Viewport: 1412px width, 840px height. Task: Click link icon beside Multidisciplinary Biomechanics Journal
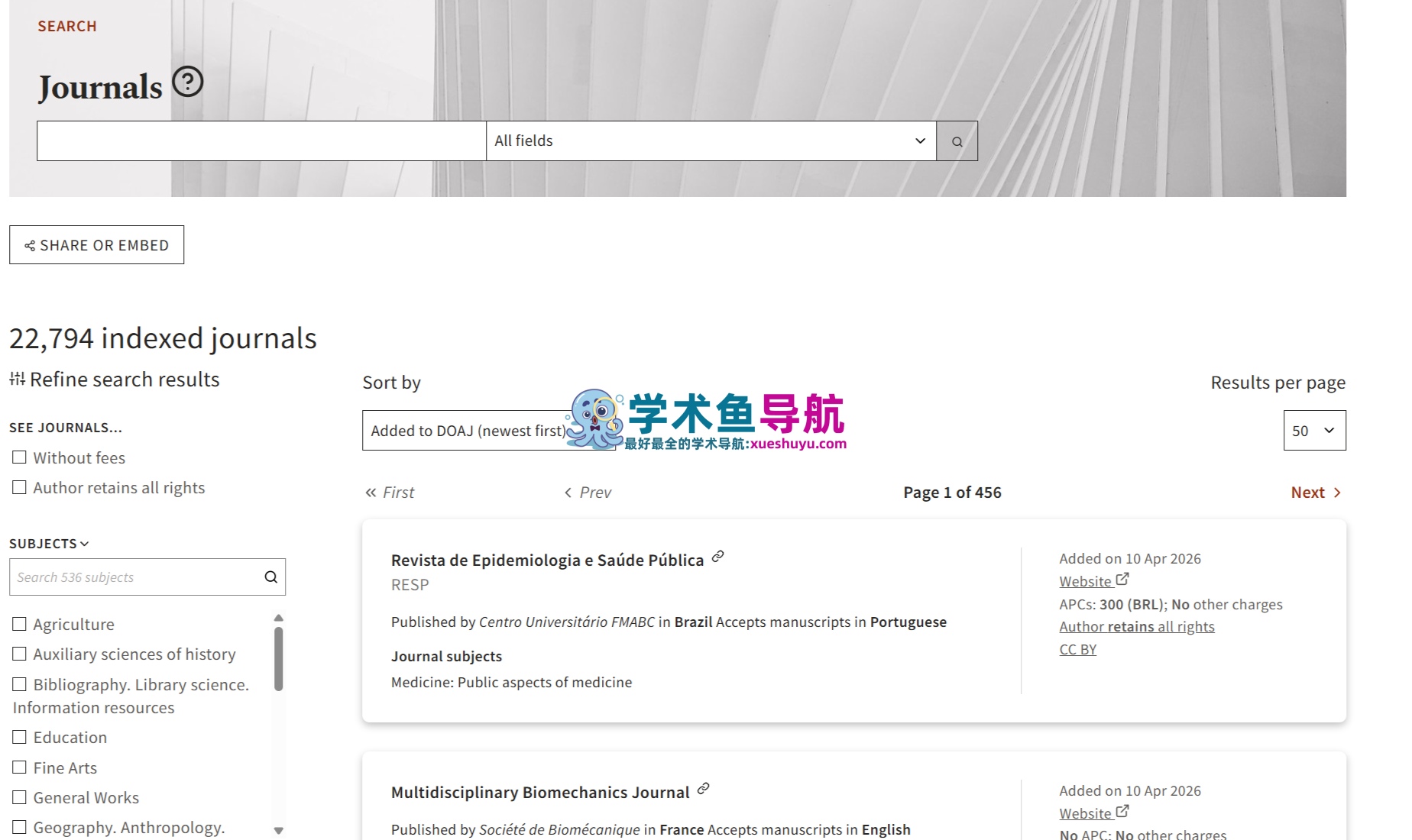click(703, 789)
